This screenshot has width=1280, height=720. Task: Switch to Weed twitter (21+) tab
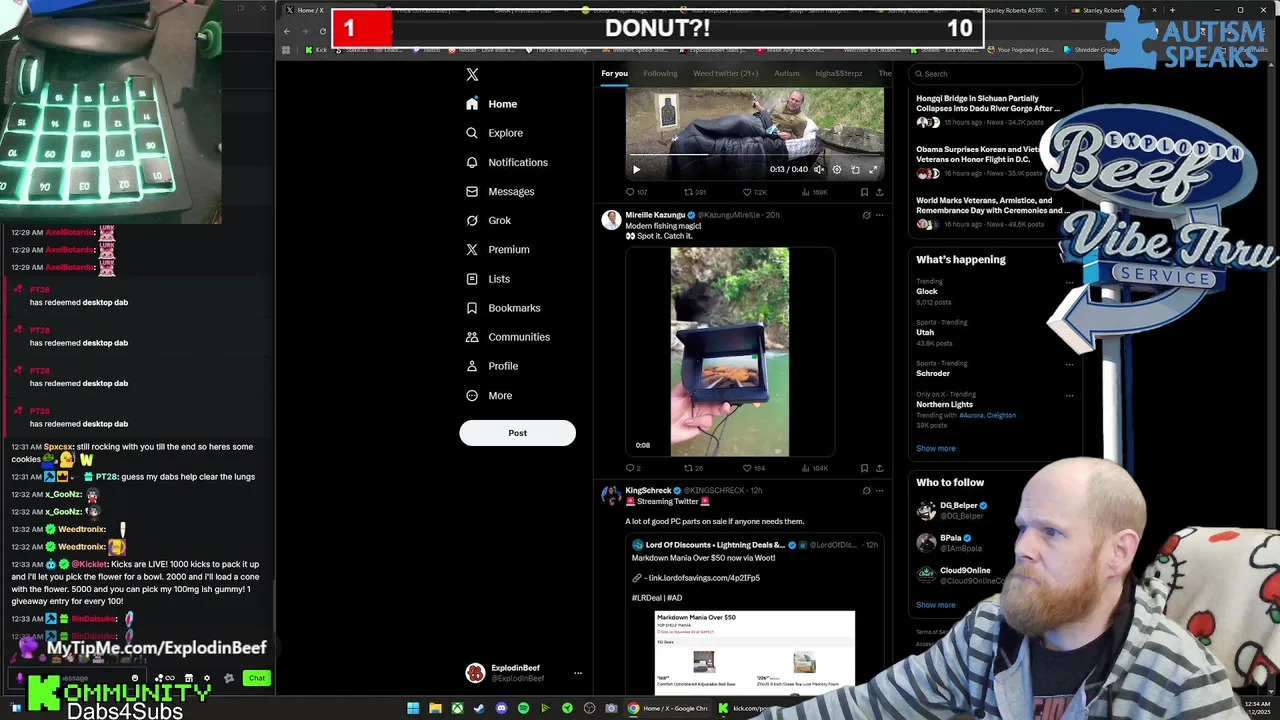point(725,73)
